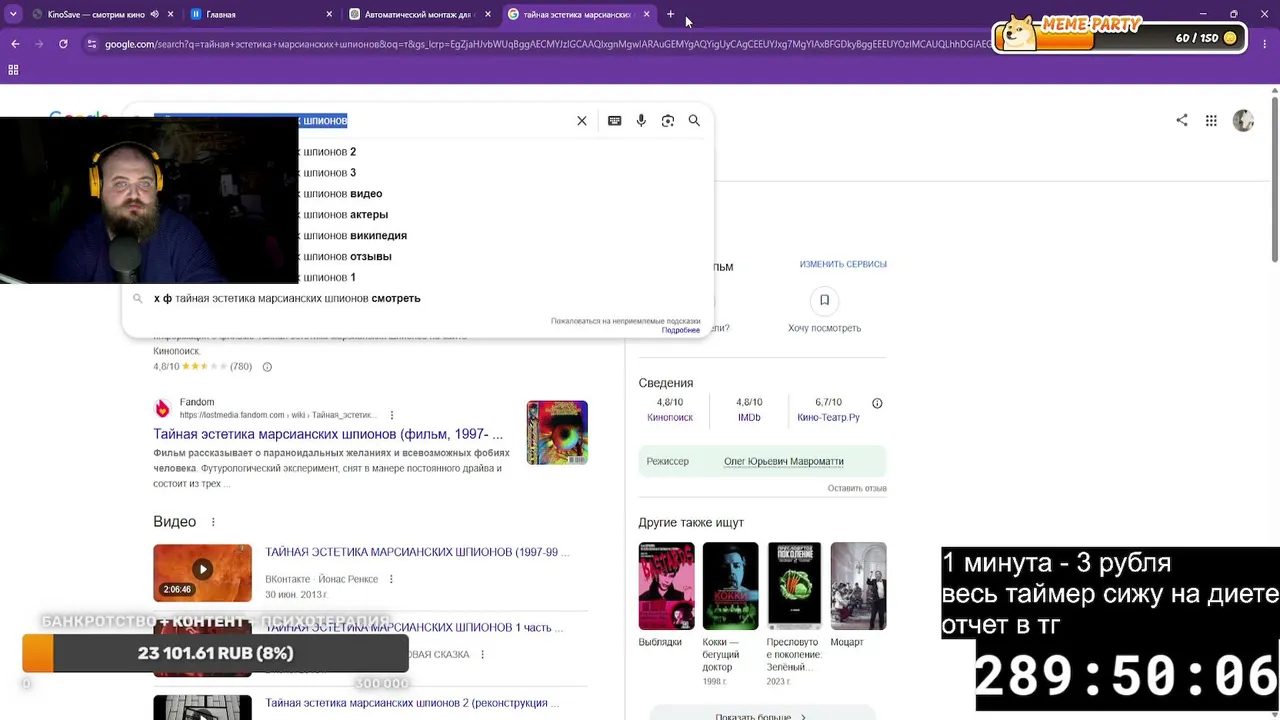Open a new browser tab
1280x720 pixels.
tap(671, 15)
